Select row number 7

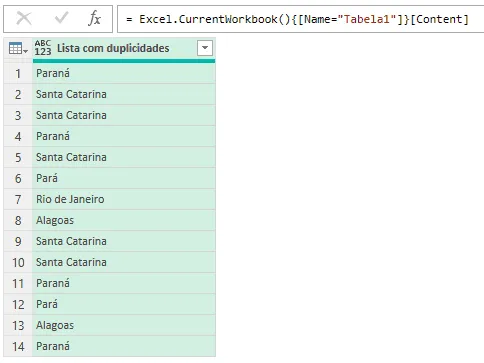tap(18, 199)
